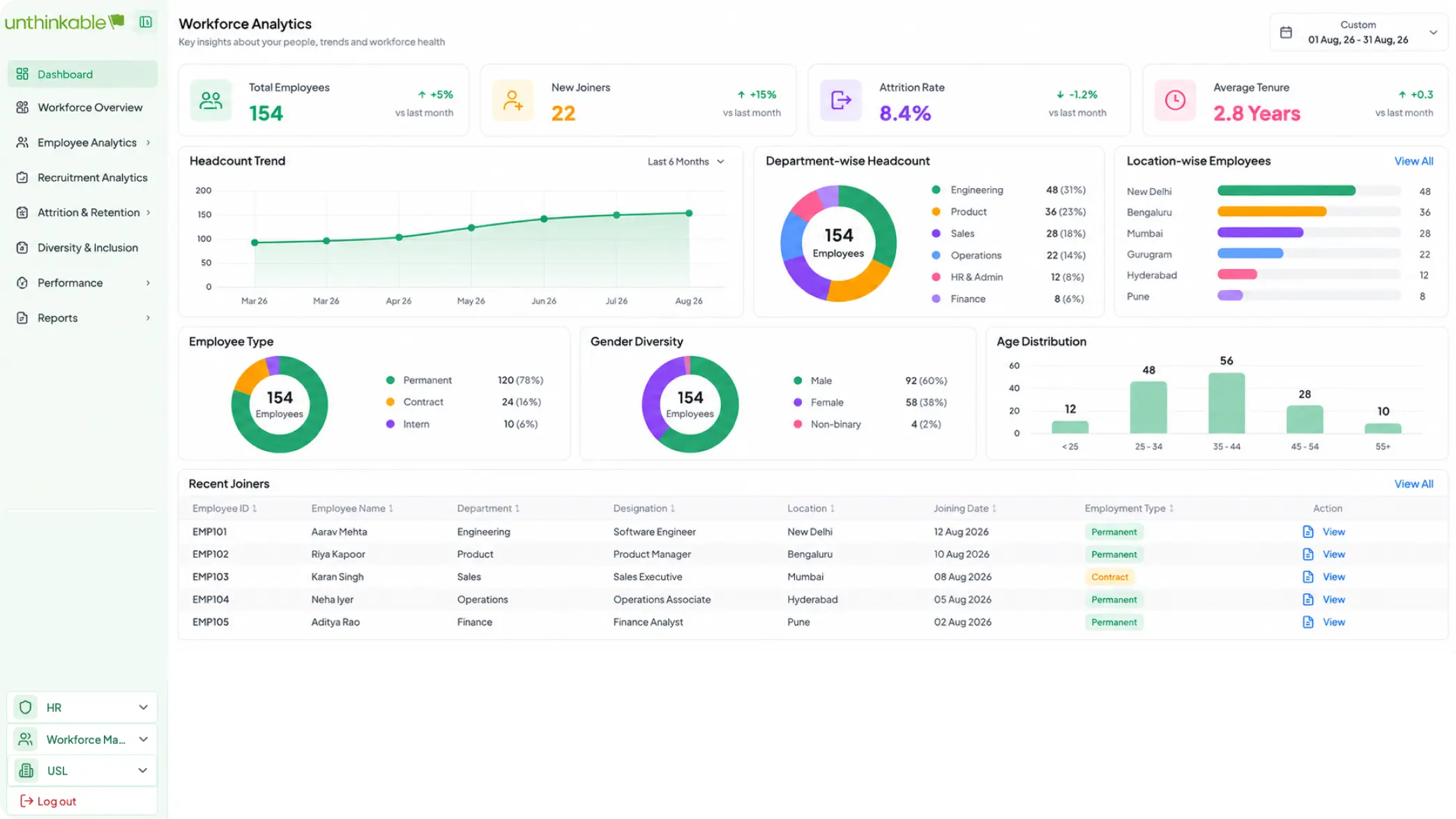
Task: Expand the USL selector chevron
Action: [143, 770]
